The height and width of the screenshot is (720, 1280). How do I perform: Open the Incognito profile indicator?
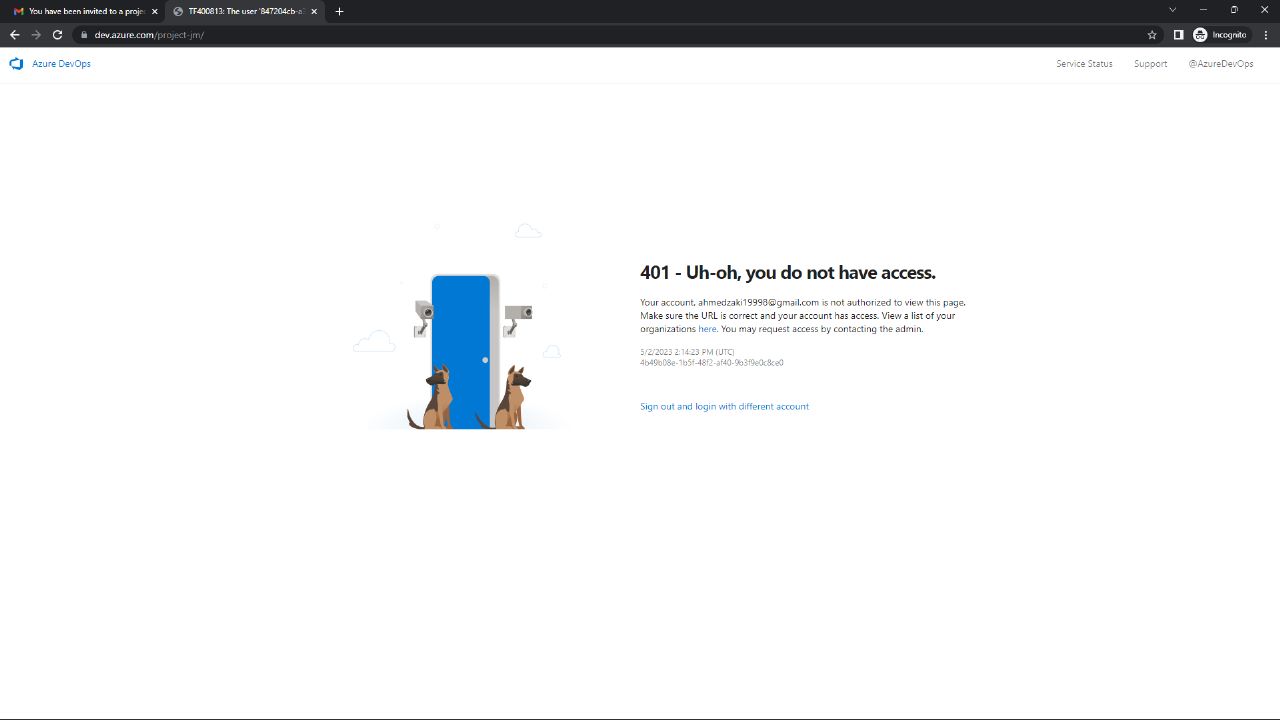[1220, 34]
